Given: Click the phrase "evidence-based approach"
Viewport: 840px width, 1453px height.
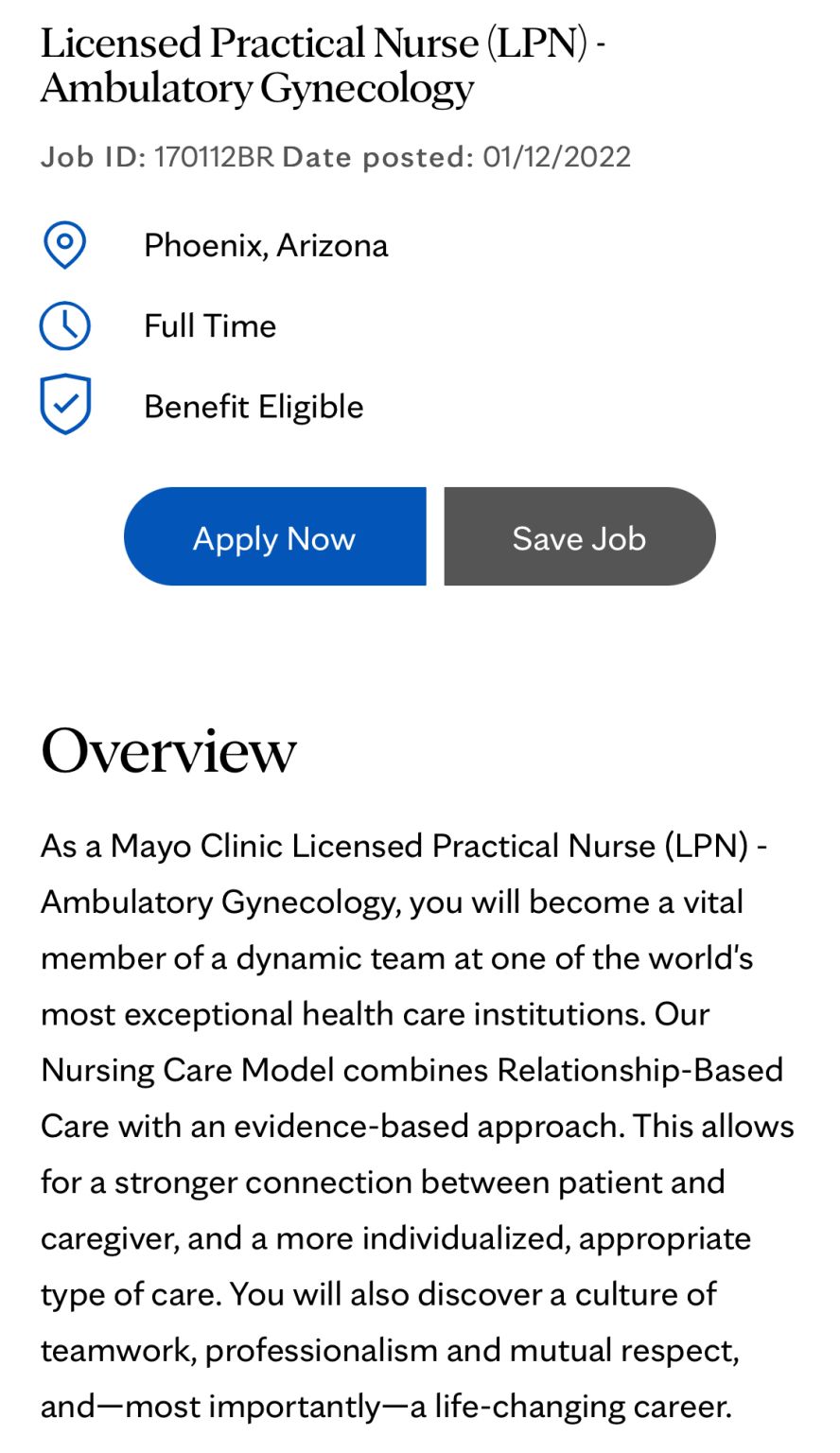Looking at the screenshot, I should click(429, 1126).
